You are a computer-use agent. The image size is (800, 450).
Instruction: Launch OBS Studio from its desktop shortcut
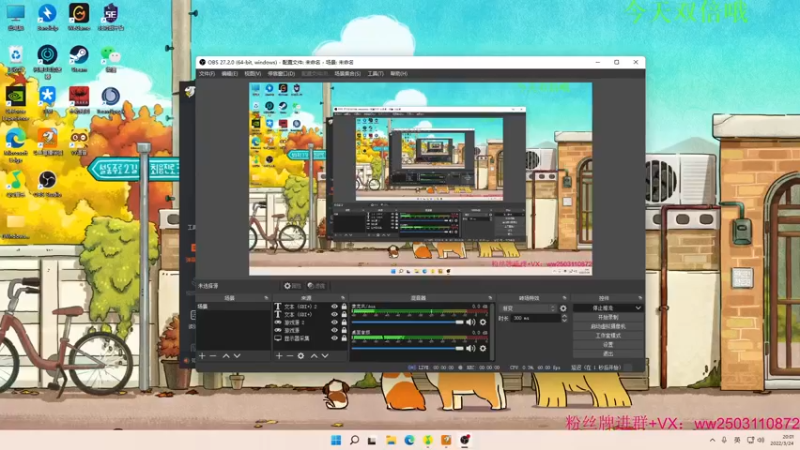[47, 185]
